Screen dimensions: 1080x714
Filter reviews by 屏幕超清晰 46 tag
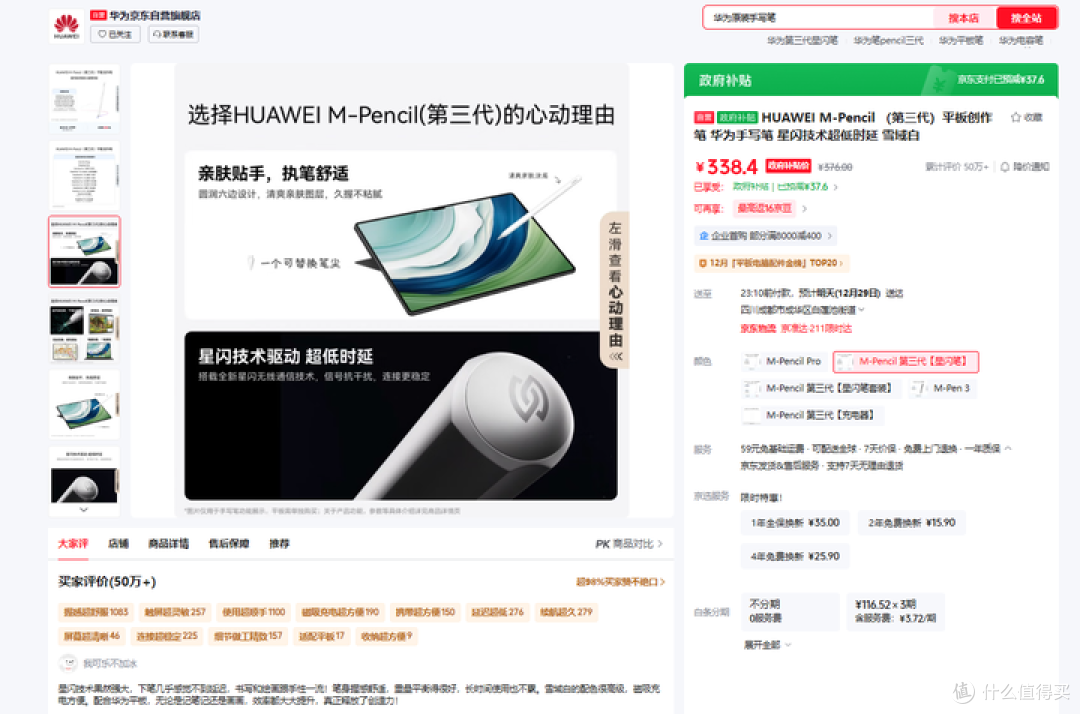92,636
